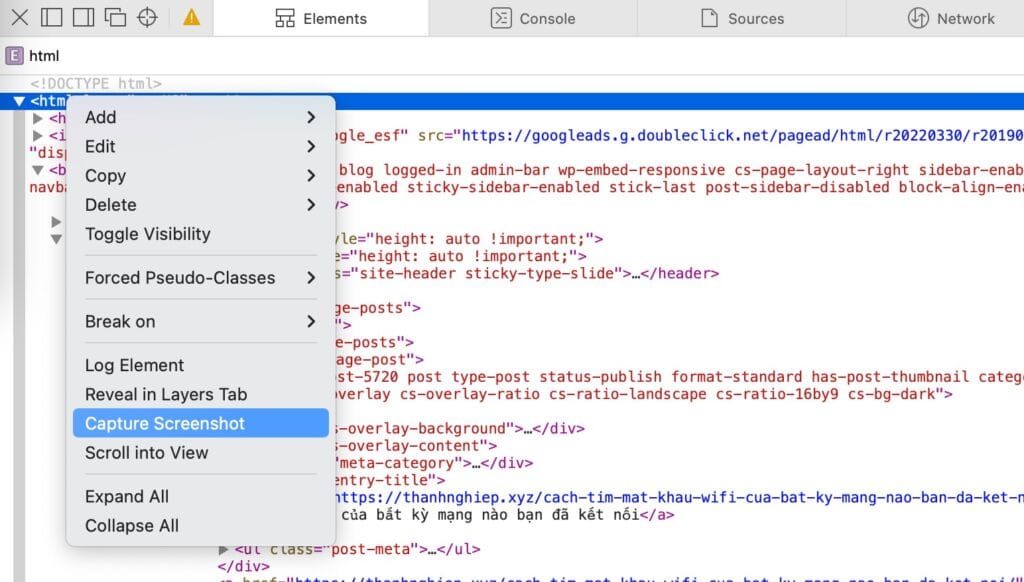
Task: Close the Web Inspector panel
Action: tap(20, 18)
